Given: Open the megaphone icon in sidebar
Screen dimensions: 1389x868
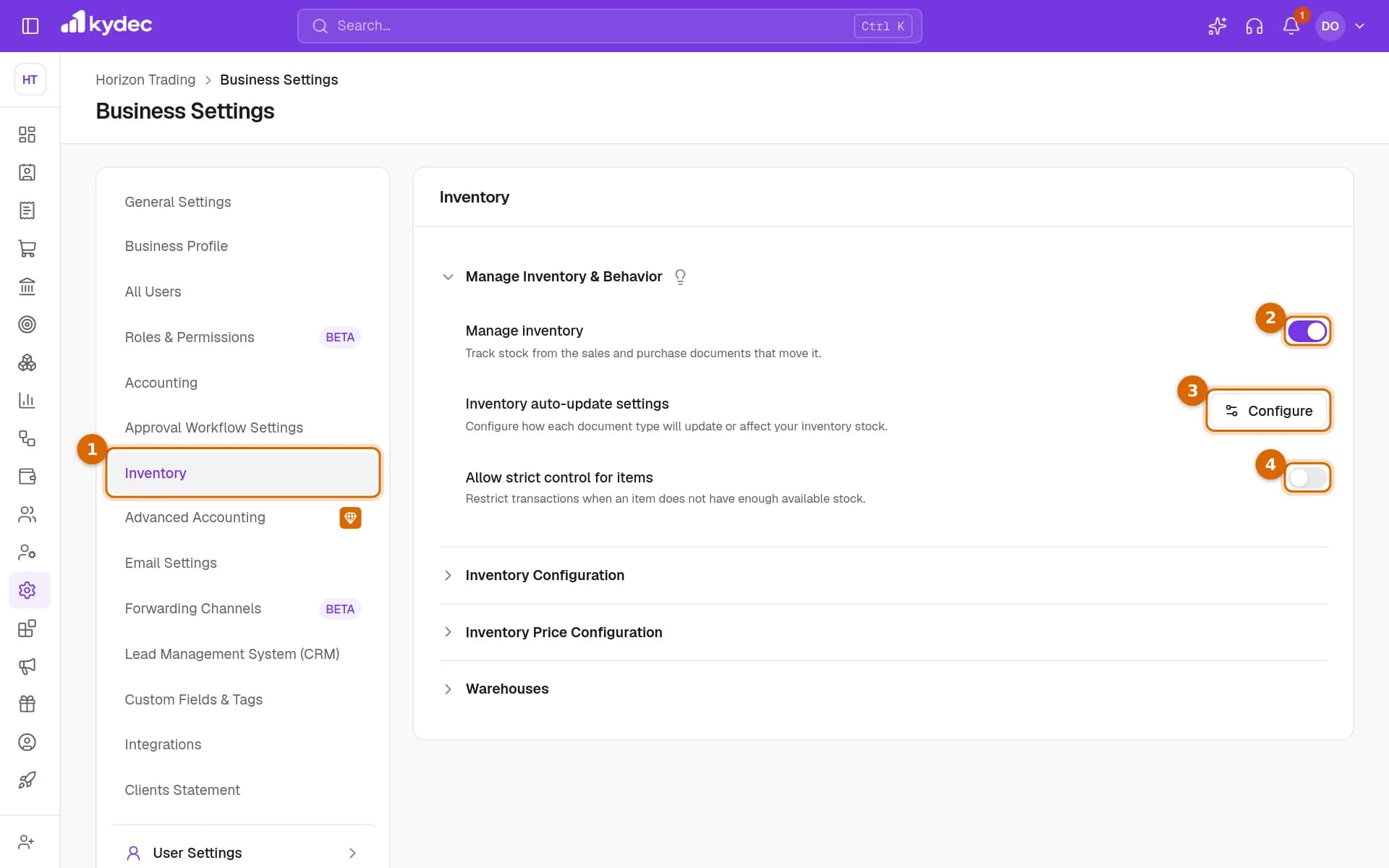Looking at the screenshot, I should 27,666.
